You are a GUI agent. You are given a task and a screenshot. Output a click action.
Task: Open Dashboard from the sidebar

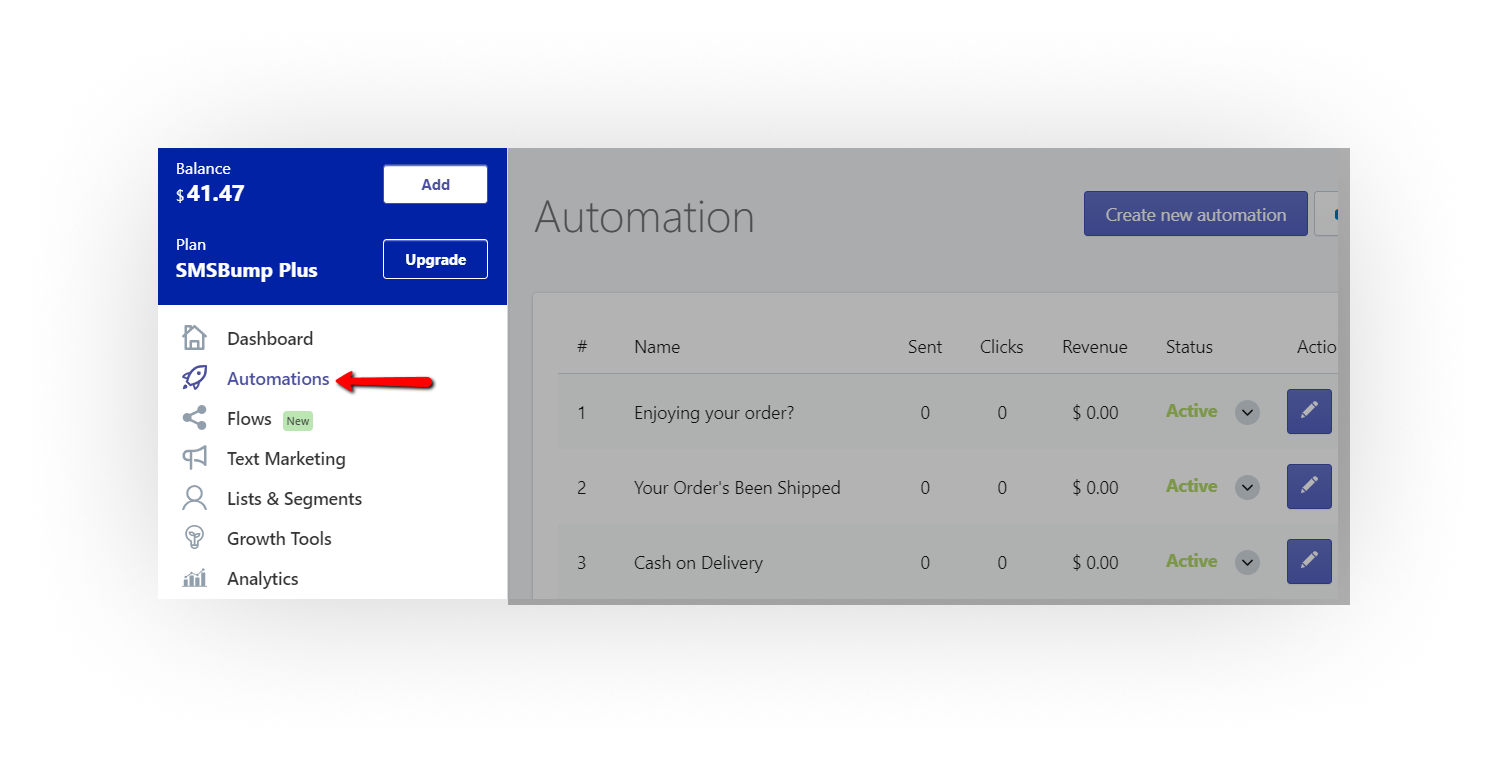tap(270, 339)
